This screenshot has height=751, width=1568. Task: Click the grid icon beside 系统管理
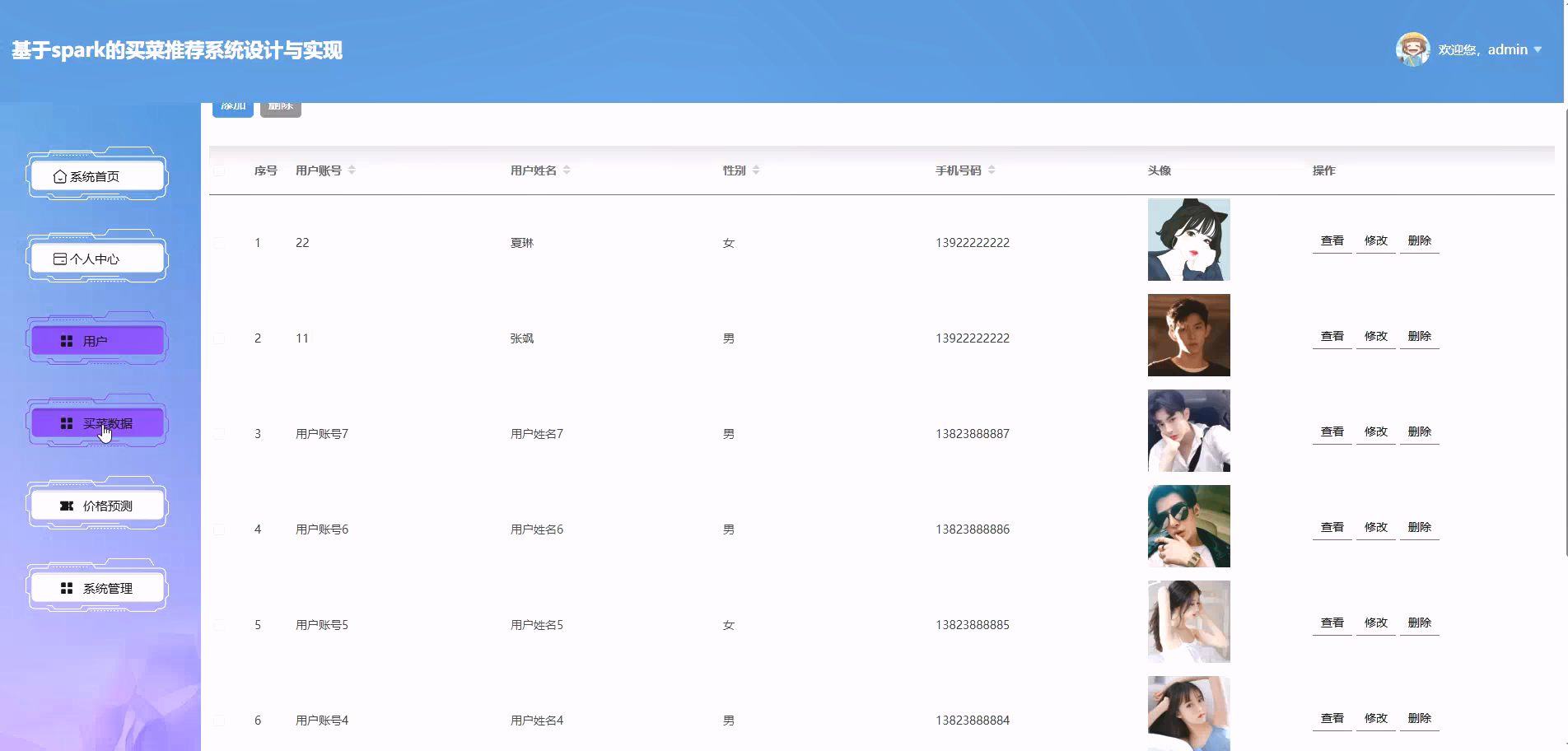[x=67, y=589]
